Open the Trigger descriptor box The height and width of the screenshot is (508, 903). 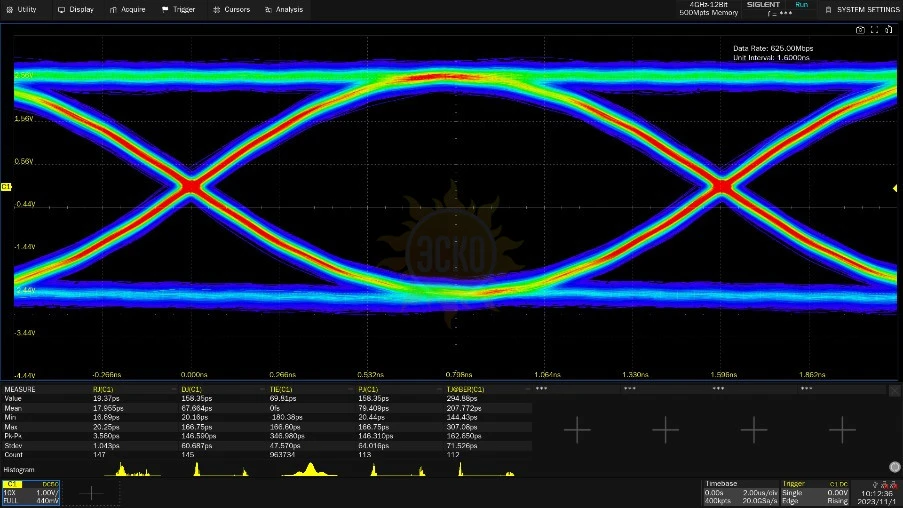click(815, 493)
